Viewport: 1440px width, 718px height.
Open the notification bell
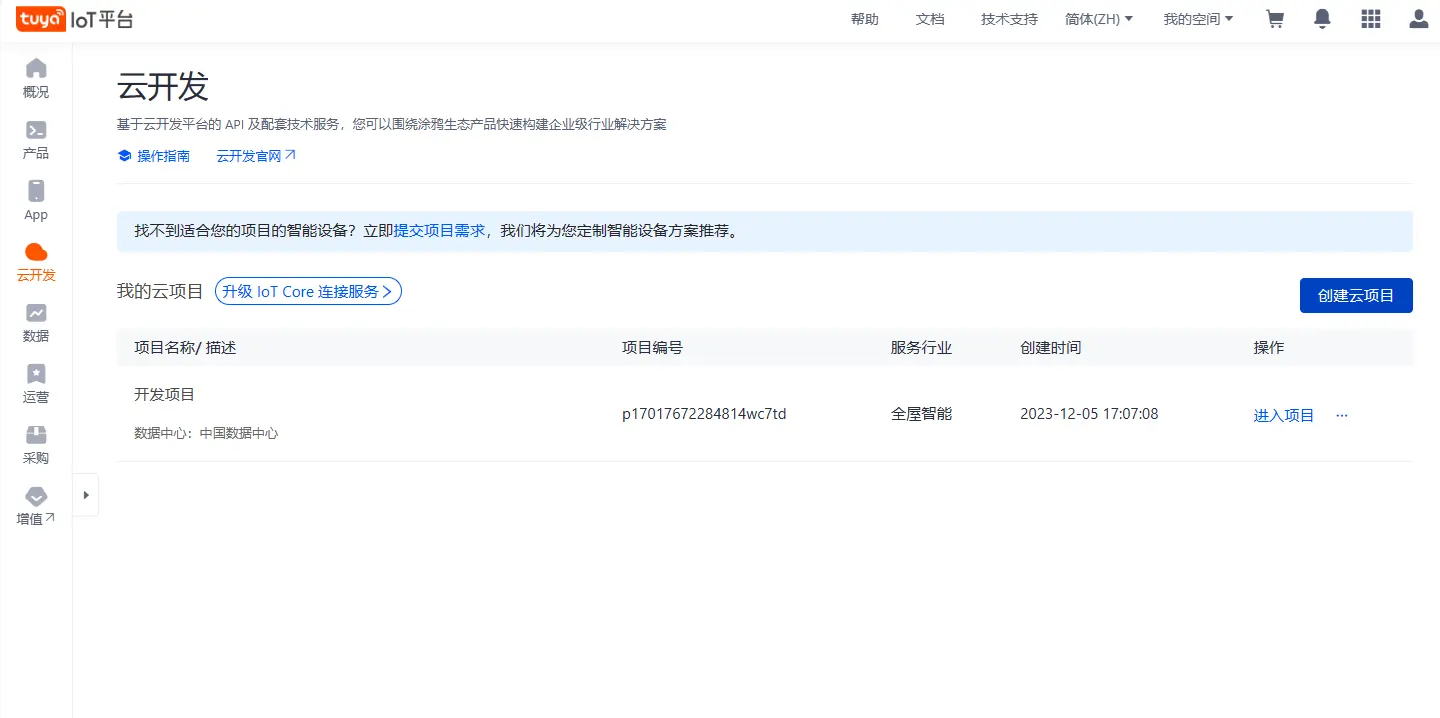pos(1323,19)
